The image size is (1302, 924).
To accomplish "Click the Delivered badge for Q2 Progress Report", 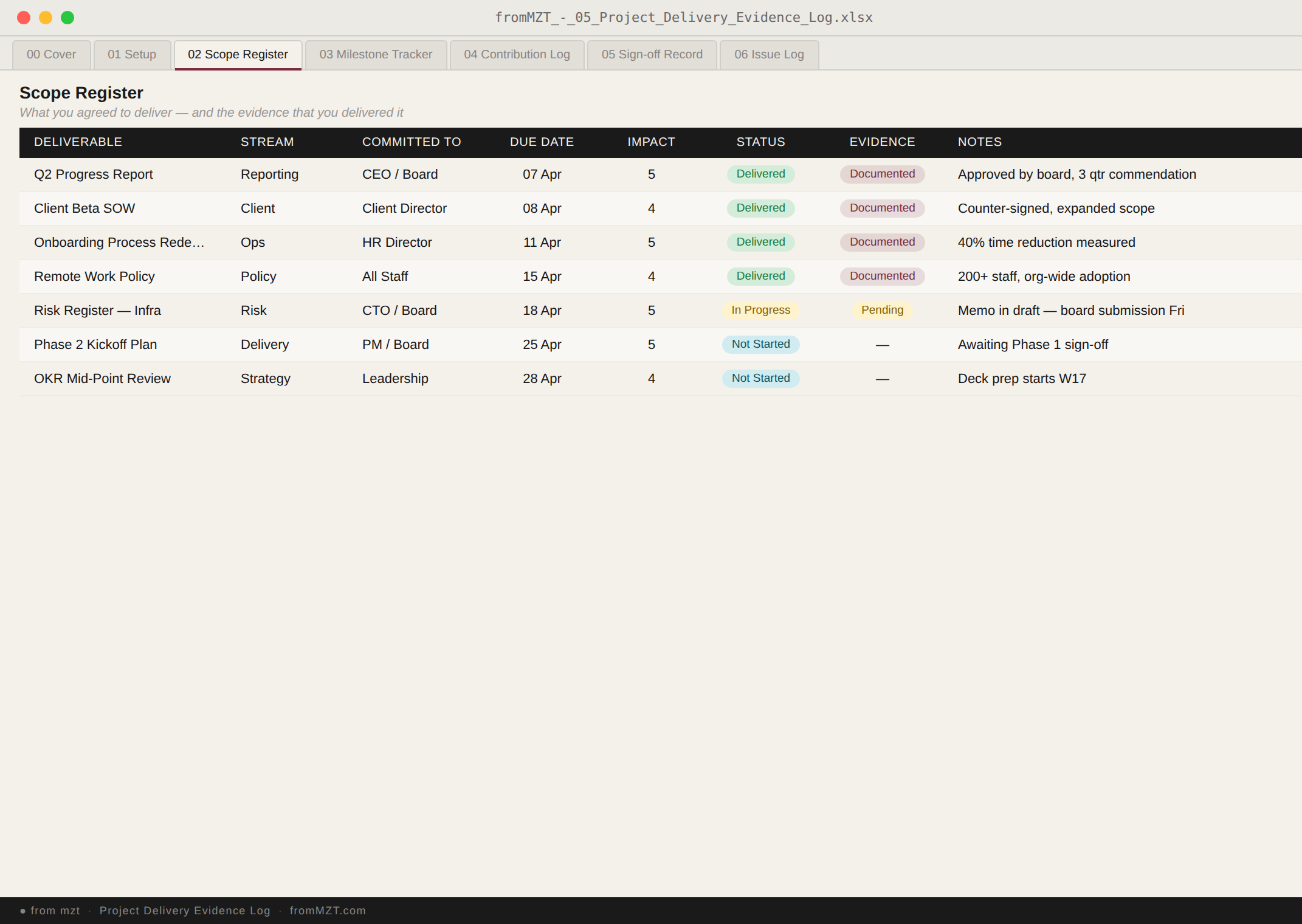I will click(x=760, y=174).
